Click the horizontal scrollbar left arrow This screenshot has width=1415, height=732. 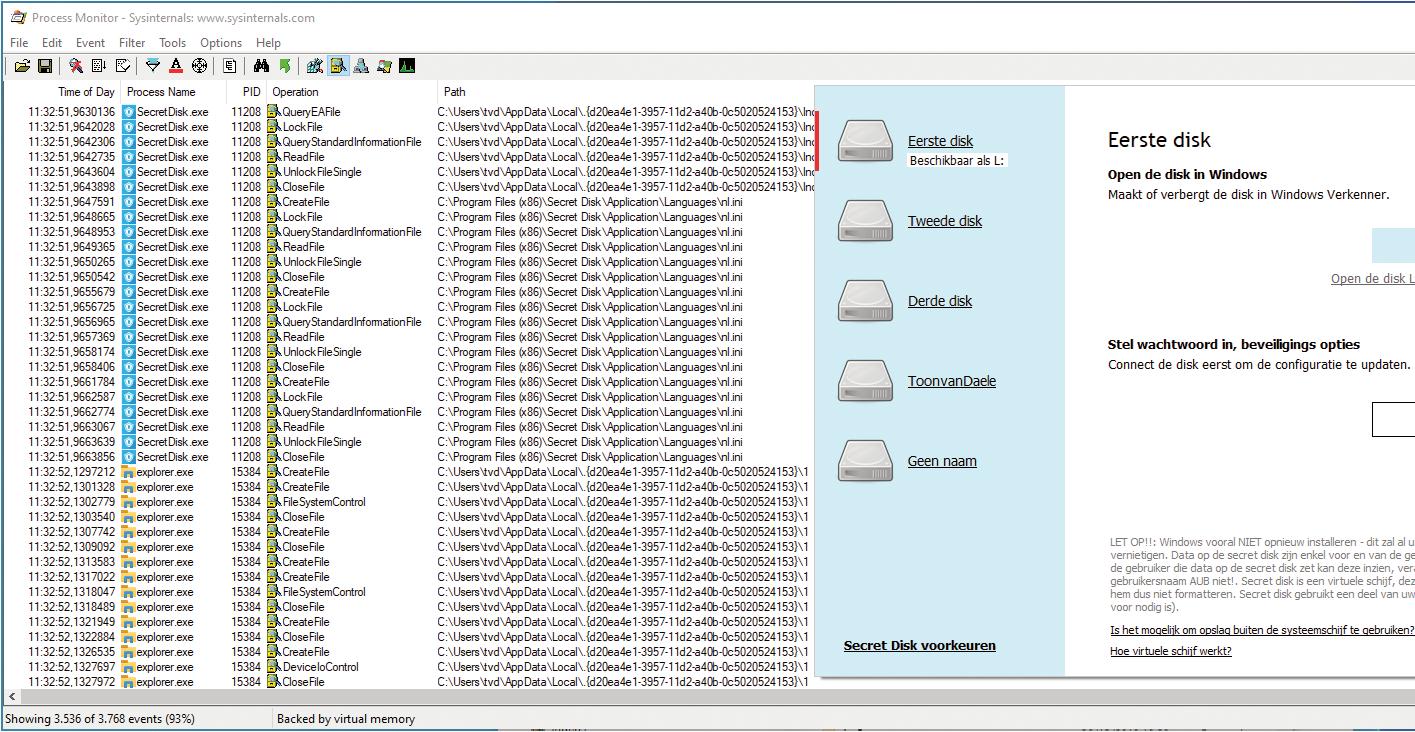(12, 696)
